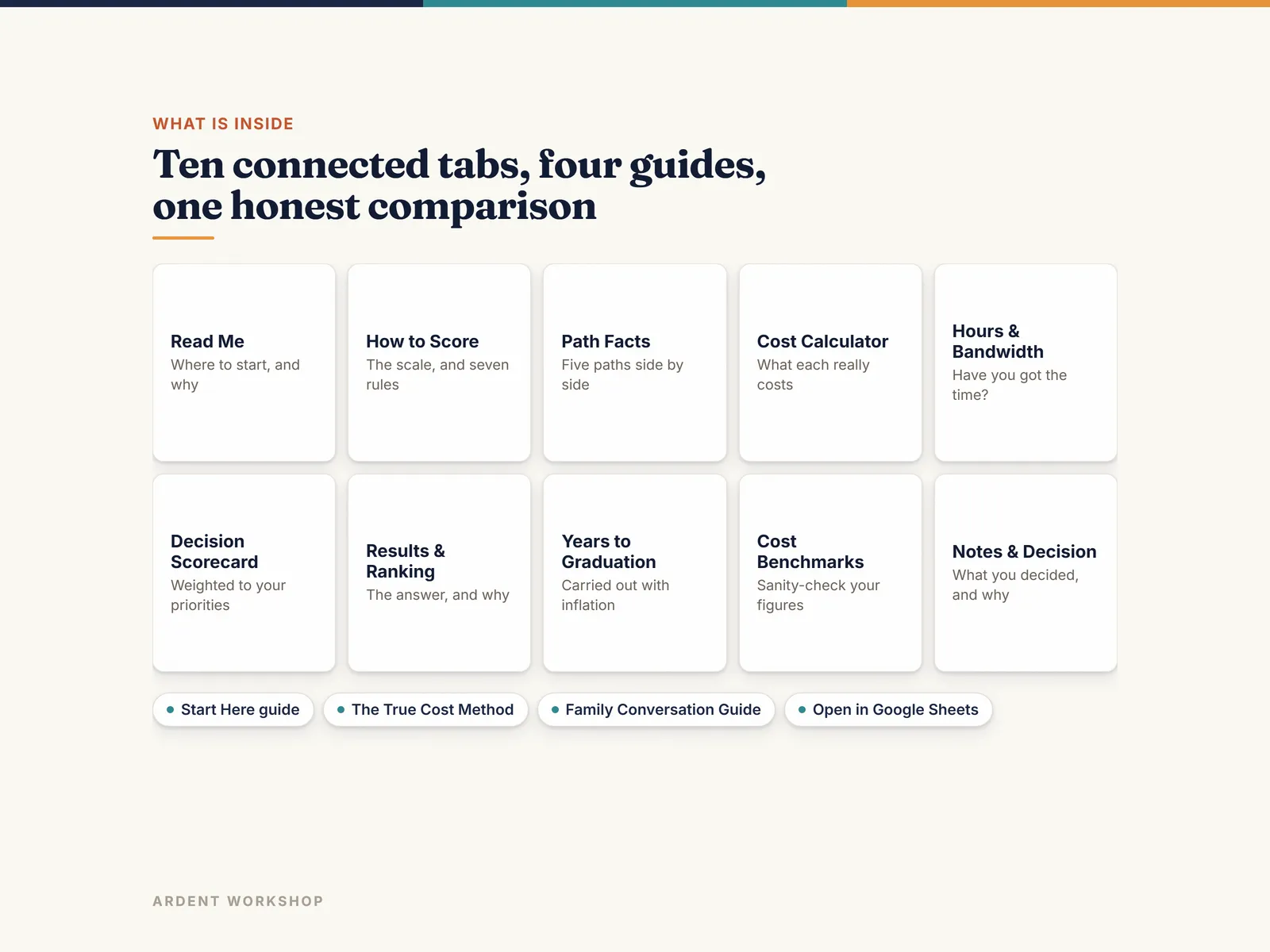
Task: Click 'The scale, and seven rules' text
Action: (437, 374)
